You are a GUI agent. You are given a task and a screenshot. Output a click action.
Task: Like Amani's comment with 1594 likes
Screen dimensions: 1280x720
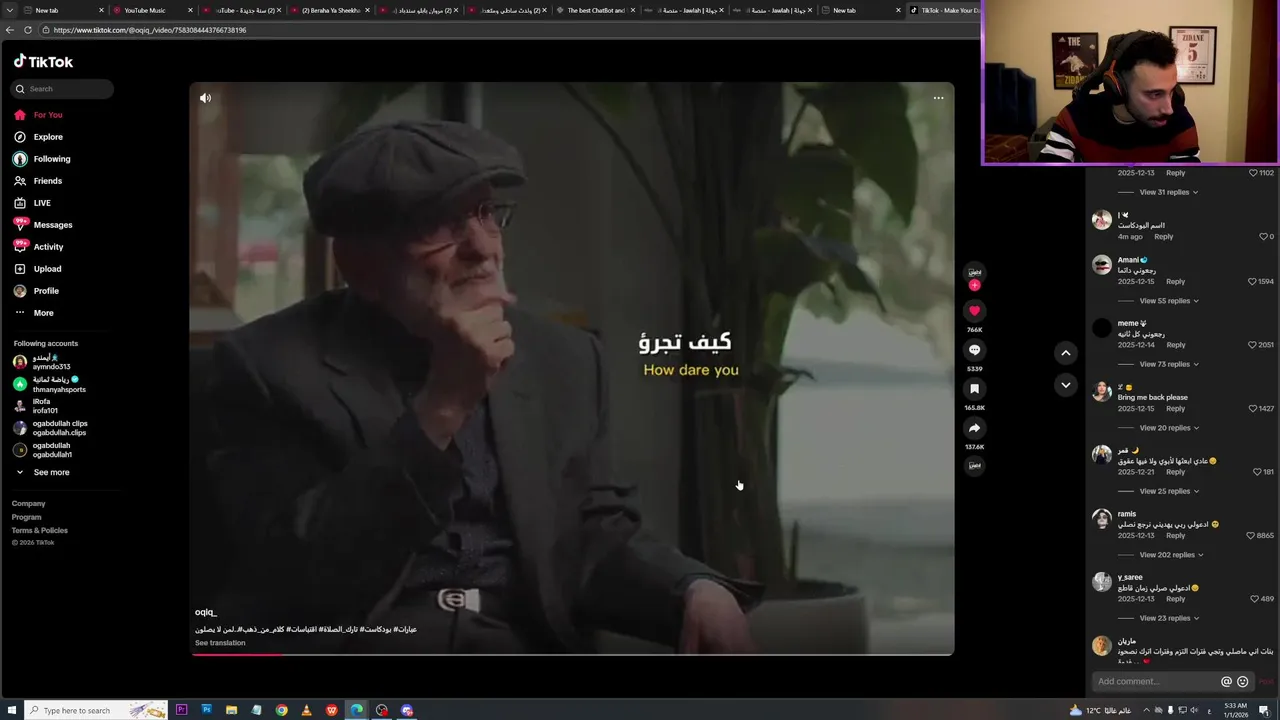coord(1253,282)
